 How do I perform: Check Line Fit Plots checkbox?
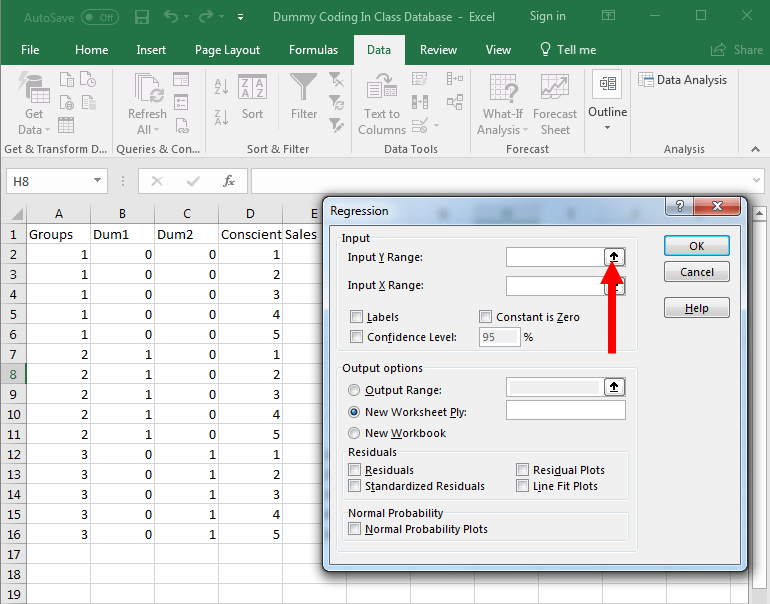tap(522, 486)
